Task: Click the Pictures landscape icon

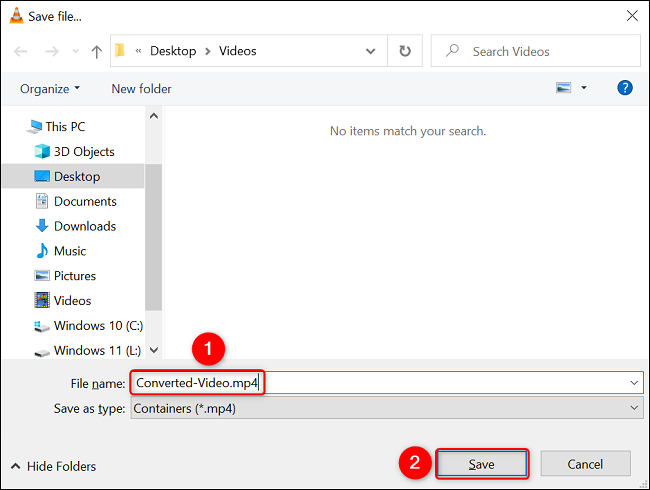Action: pyautogui.click(x=42, y=276)
